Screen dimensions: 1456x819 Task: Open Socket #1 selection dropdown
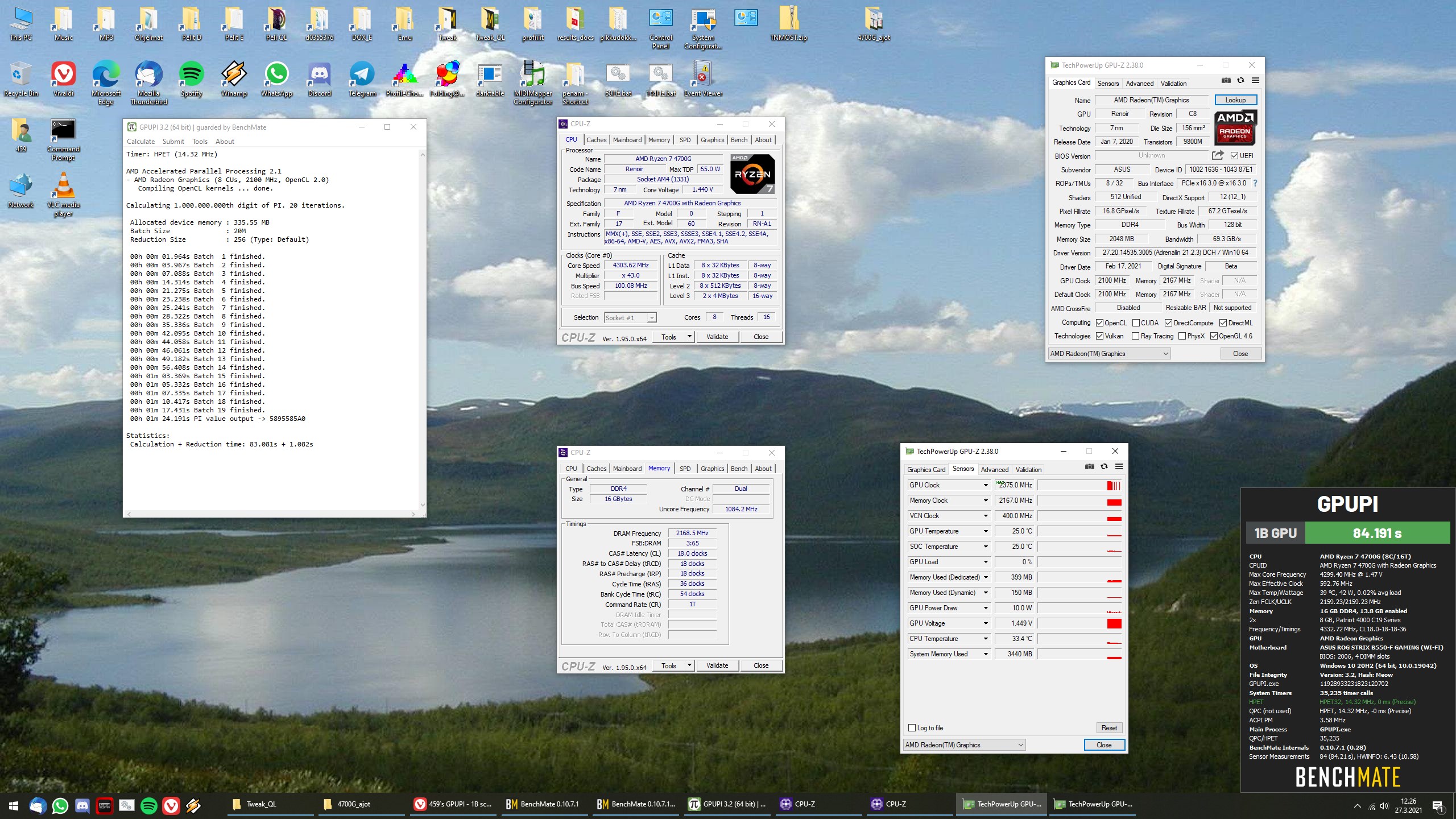click(630, 317)
